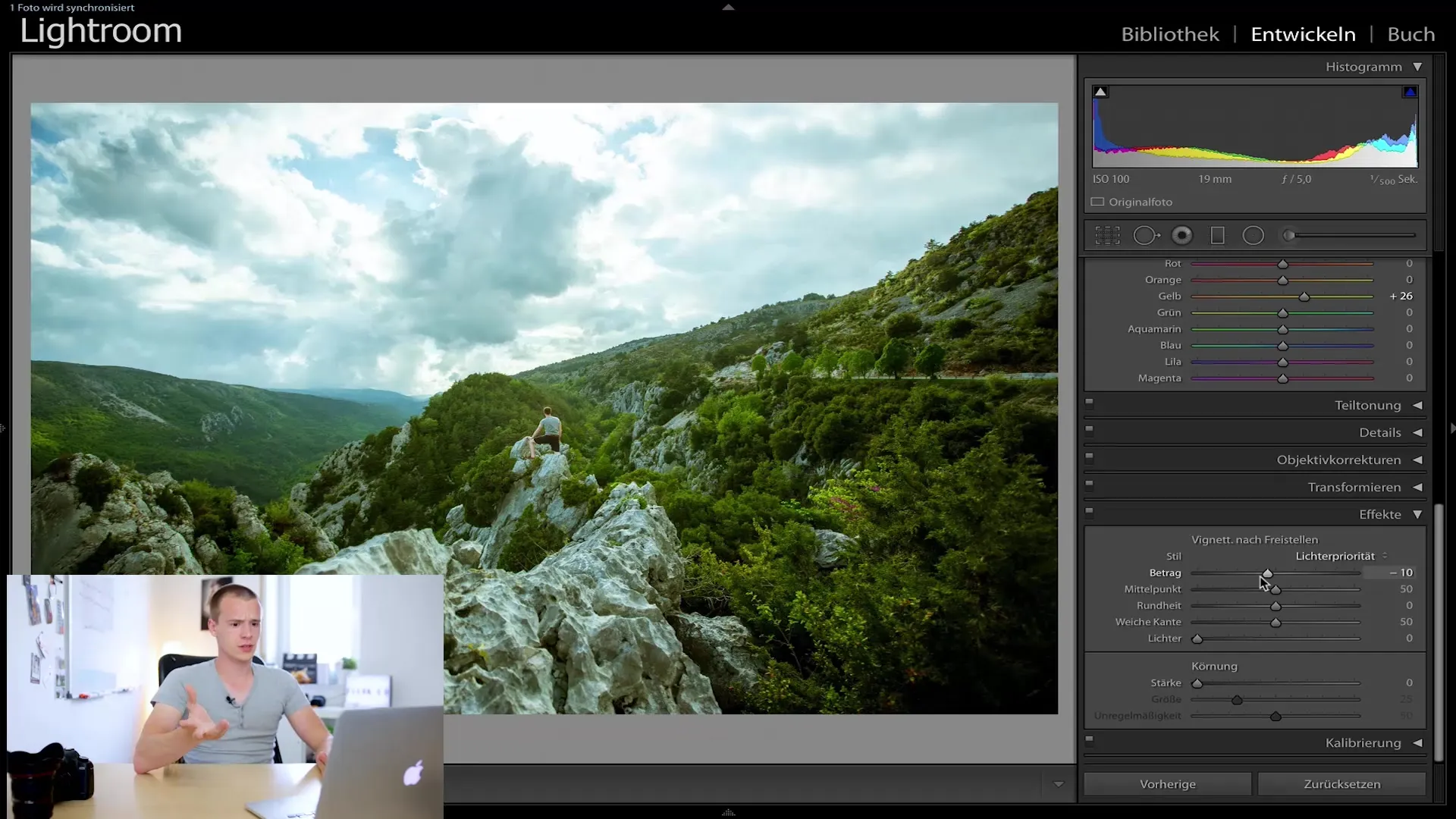
Task: Open toolbar options dropdown below the photo
Action: (x=1059, y=784)
